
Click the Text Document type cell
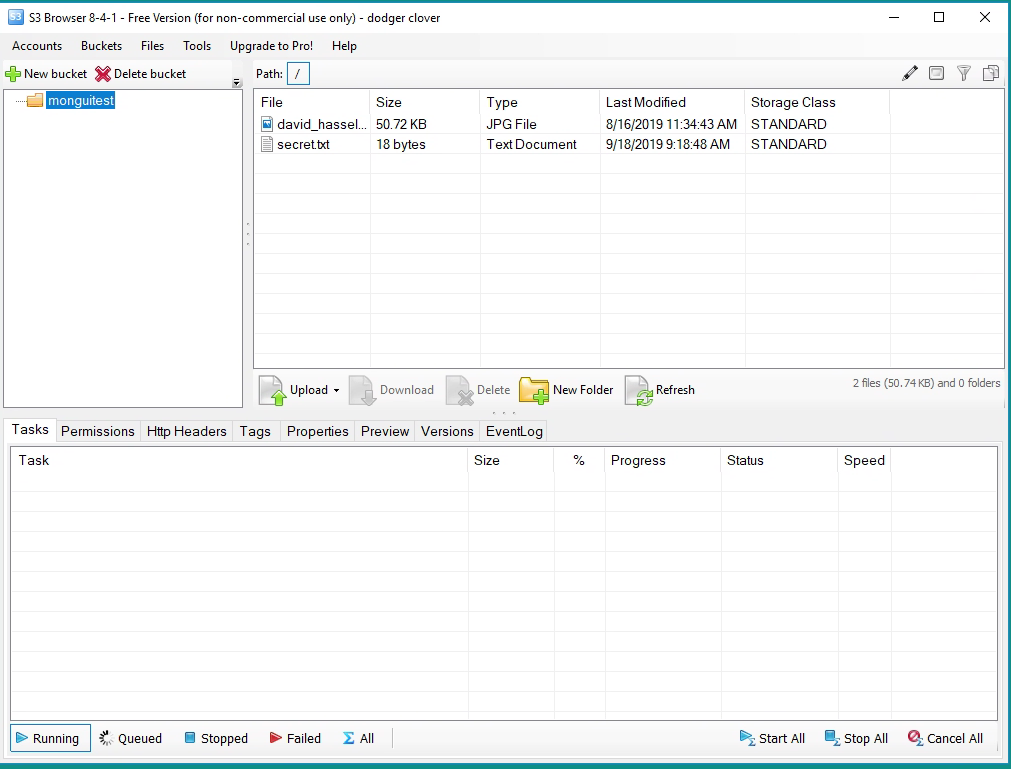point(531,144)
